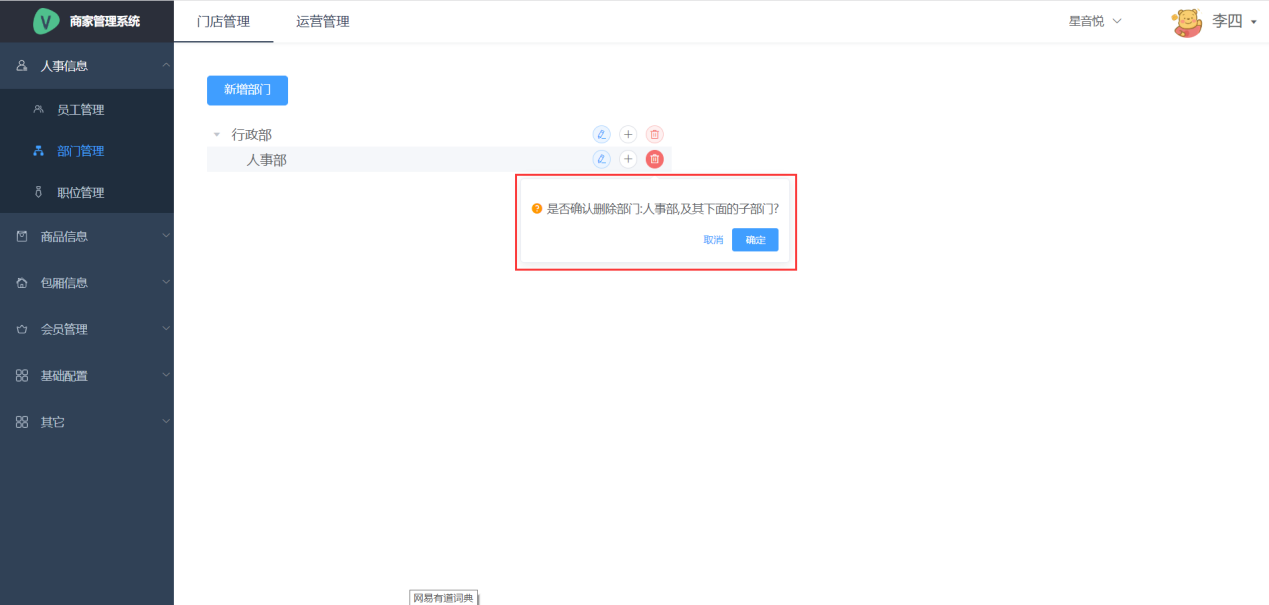The image size is (1269, 605).
Task: Select the 人事部 tree row
Action: pyautogui.click(x=439, y=159)
